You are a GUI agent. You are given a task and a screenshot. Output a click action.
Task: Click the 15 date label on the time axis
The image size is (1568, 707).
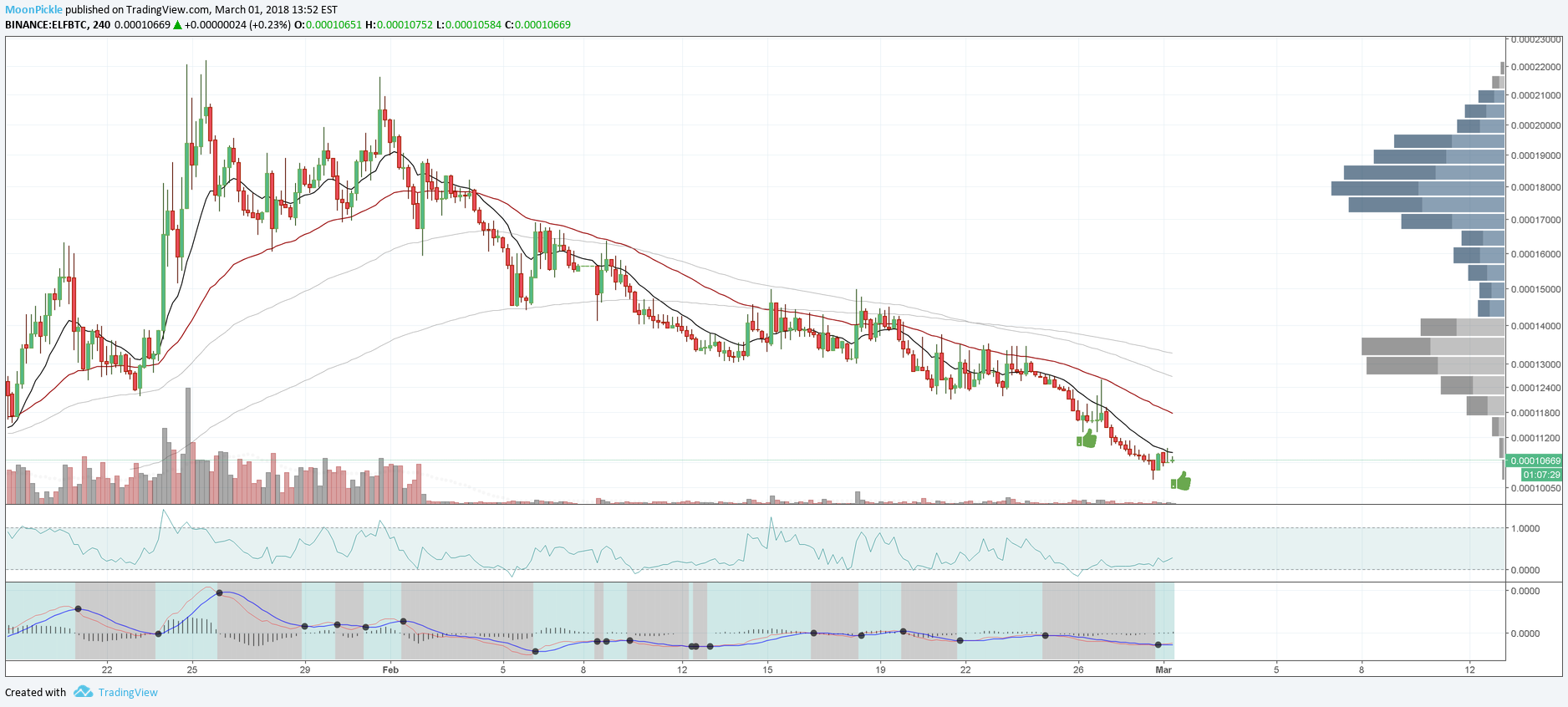(768, 669)
